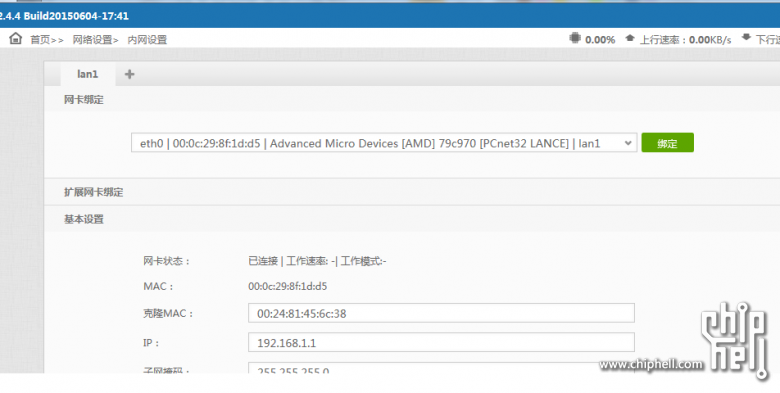Click the download speed arrow icon

click(x=746, y=38)
